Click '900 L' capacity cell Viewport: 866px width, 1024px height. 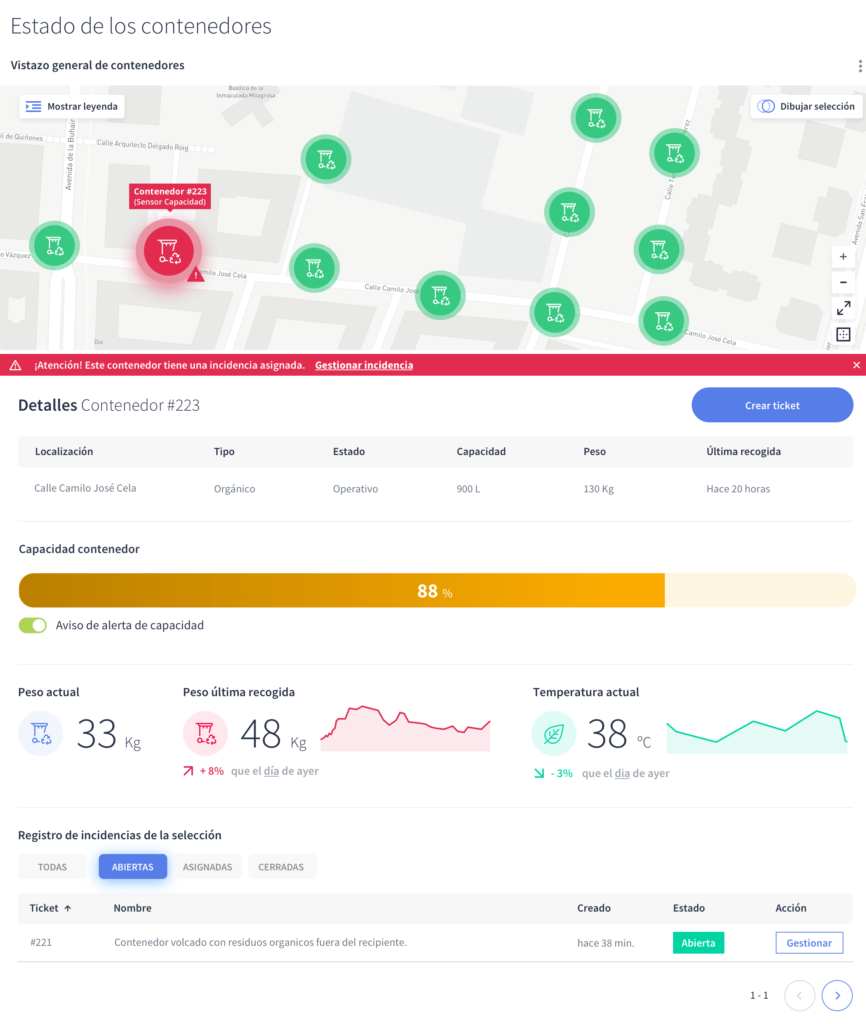click(468, 488)
